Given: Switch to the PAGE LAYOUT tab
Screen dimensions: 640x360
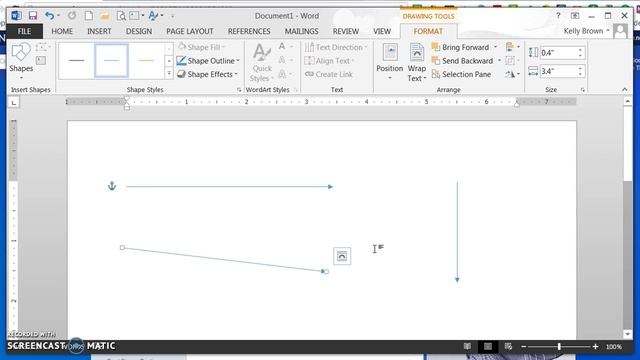Looking at the screenshot, I should pos(189,31).
